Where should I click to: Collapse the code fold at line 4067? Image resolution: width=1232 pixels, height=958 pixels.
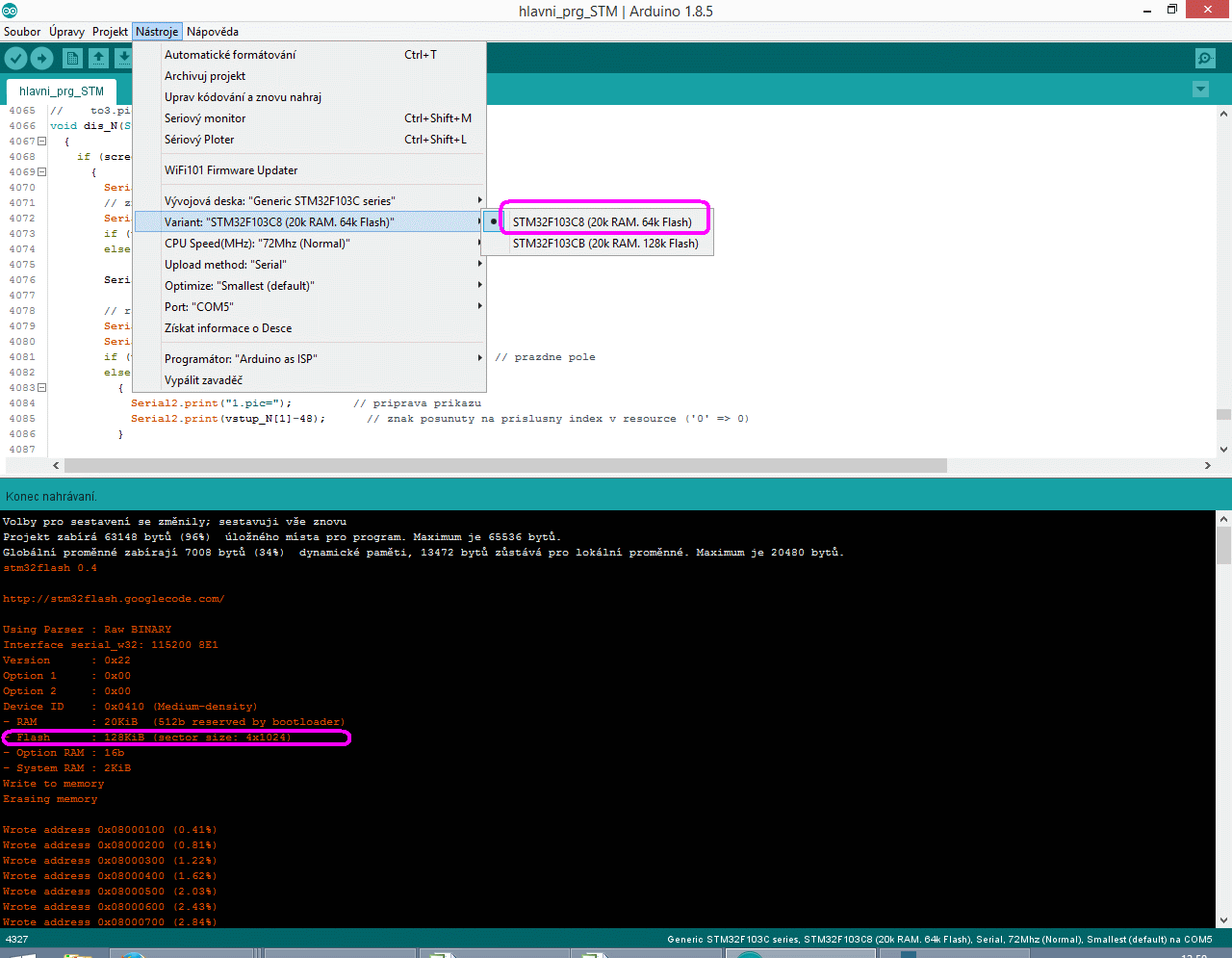41,142
